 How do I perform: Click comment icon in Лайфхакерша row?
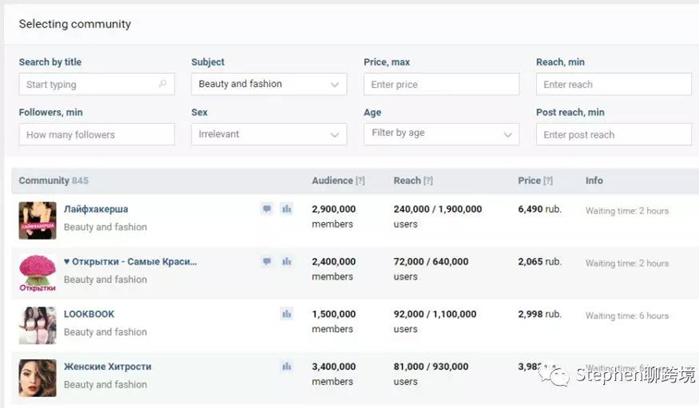[x=267, y=209]
